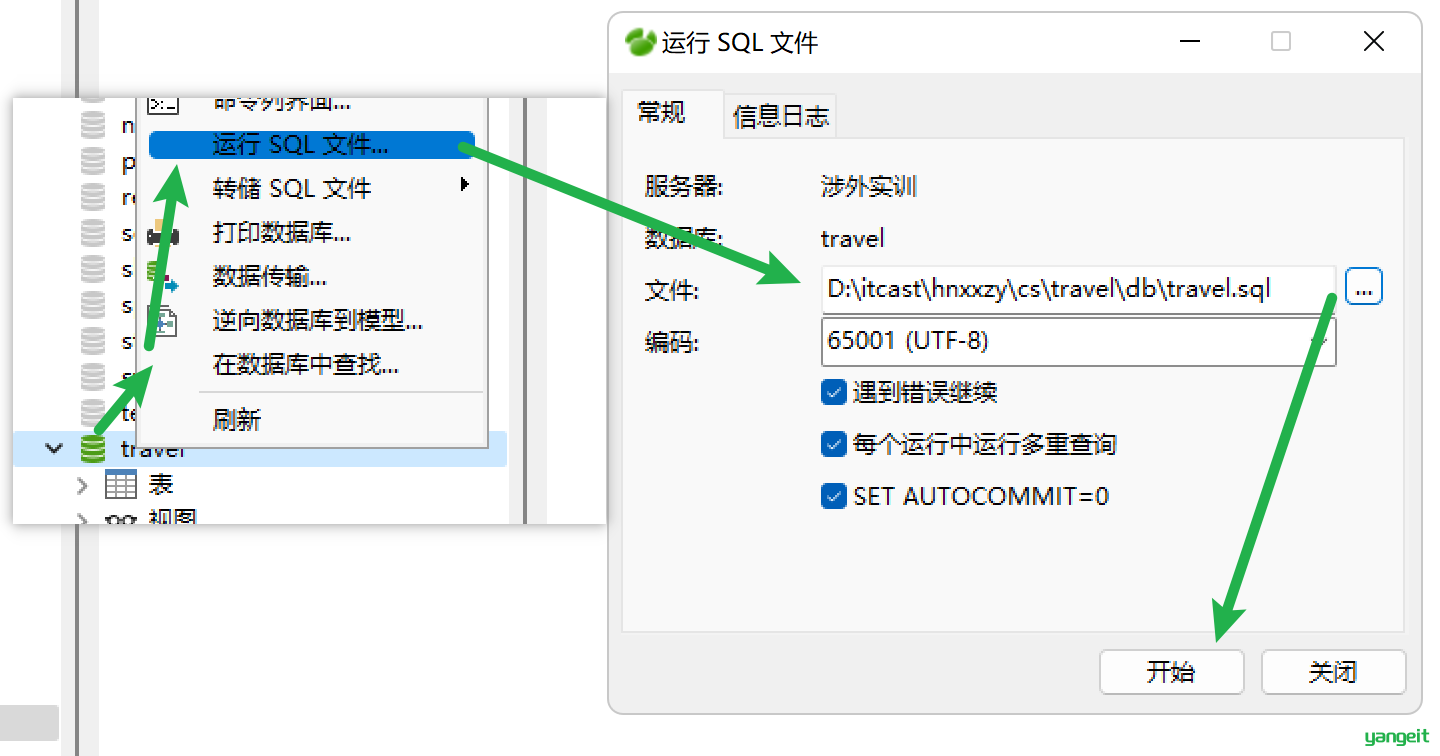Screen dimensions: 1440x756
Task: Toggle the 遇到错误继续 checkbox
Action: [834, 393]
